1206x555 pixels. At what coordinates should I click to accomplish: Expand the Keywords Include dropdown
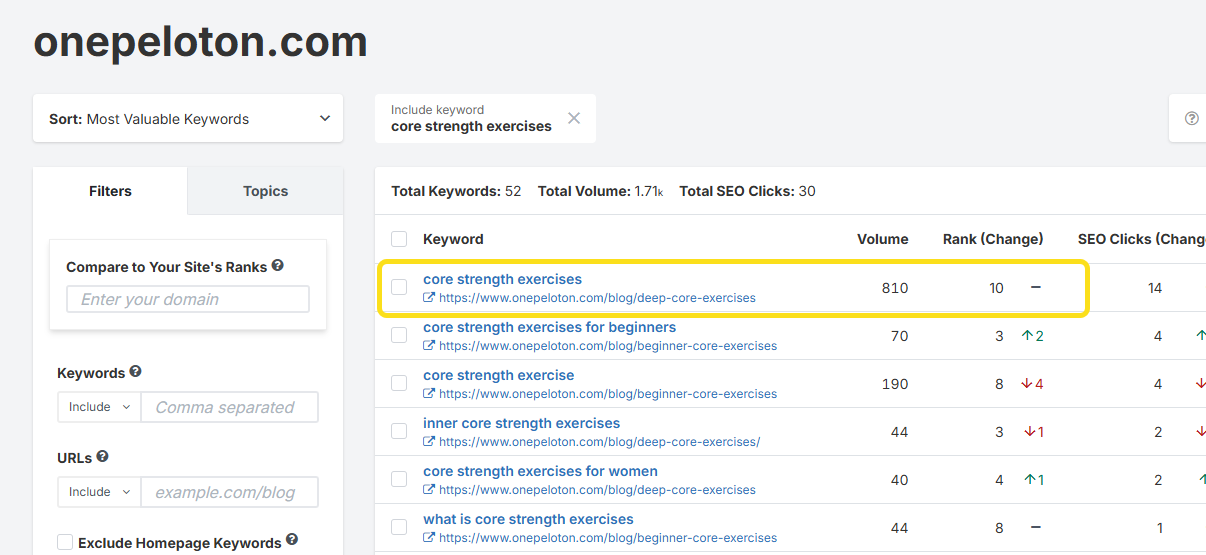99,407
